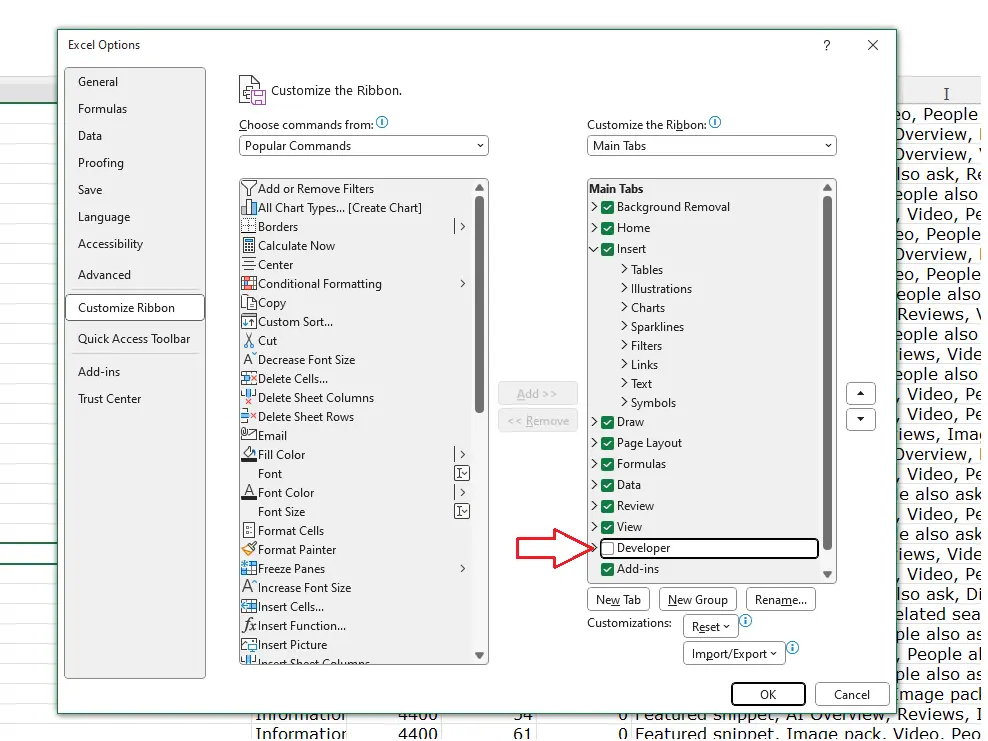Select the Cut scissors icon
This screenshot has width=988, height=741.
250,341
